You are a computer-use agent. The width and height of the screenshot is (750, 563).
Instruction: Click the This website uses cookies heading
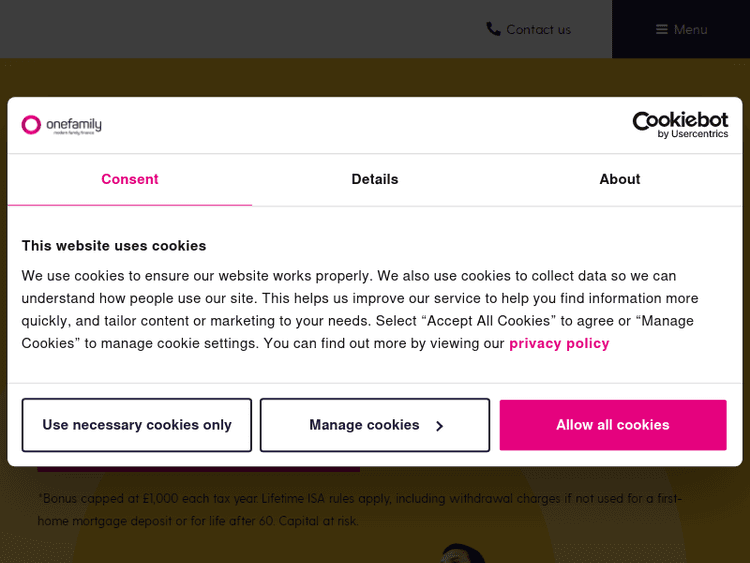pos(114,245)
